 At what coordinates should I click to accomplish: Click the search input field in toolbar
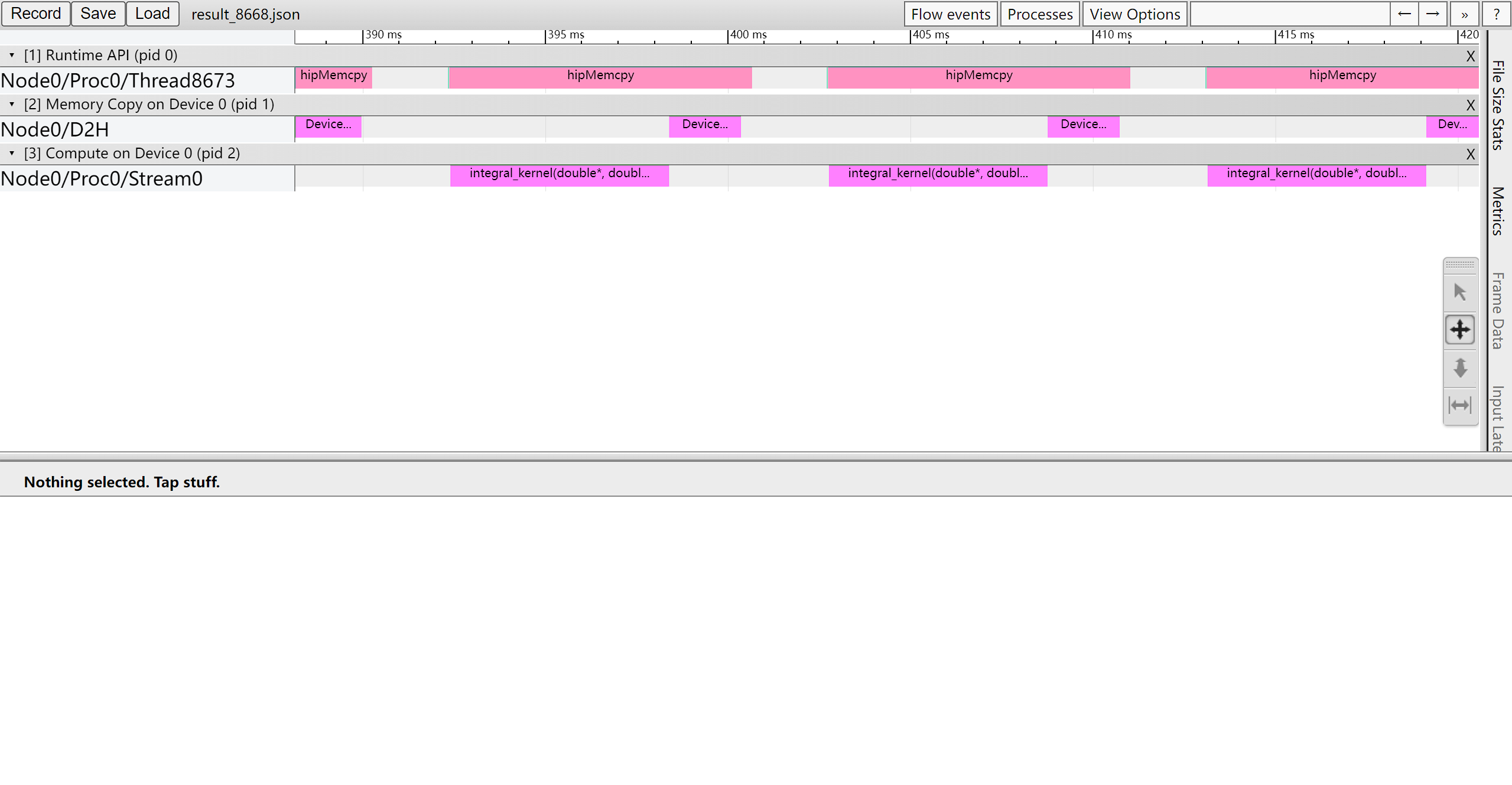[1289, 14]
